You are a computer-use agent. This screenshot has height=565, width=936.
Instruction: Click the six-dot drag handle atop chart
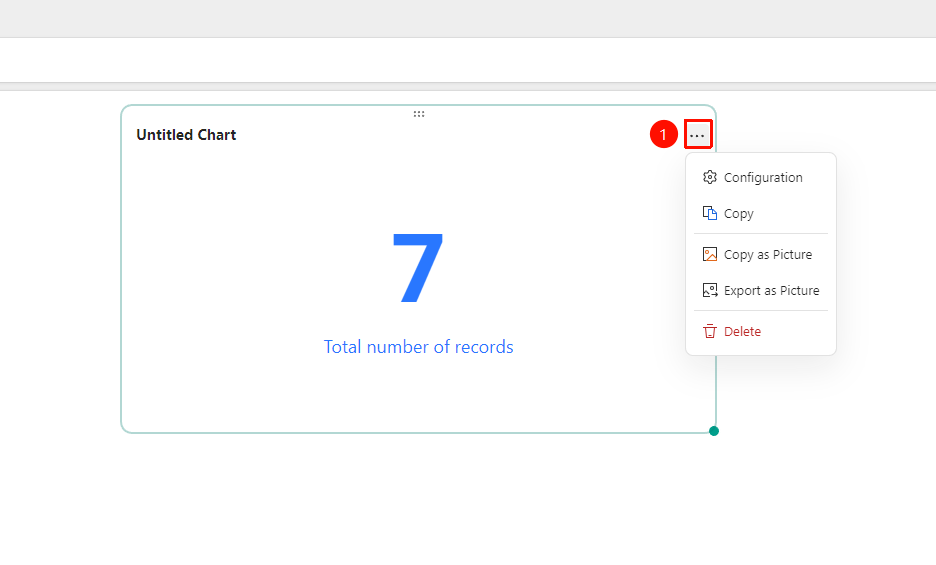click(x=419, y=114)
